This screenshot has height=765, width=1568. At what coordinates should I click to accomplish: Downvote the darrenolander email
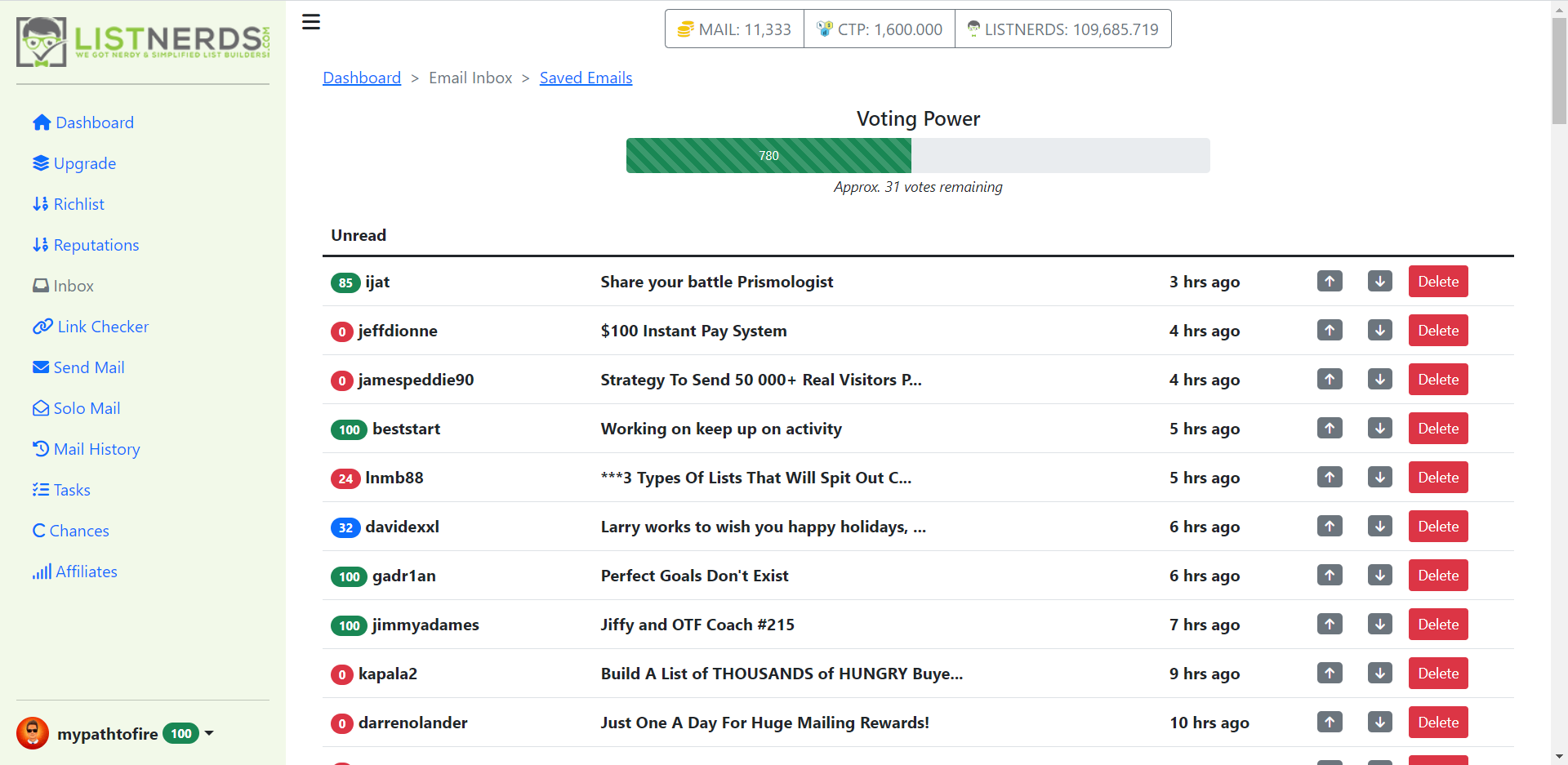1380,723
